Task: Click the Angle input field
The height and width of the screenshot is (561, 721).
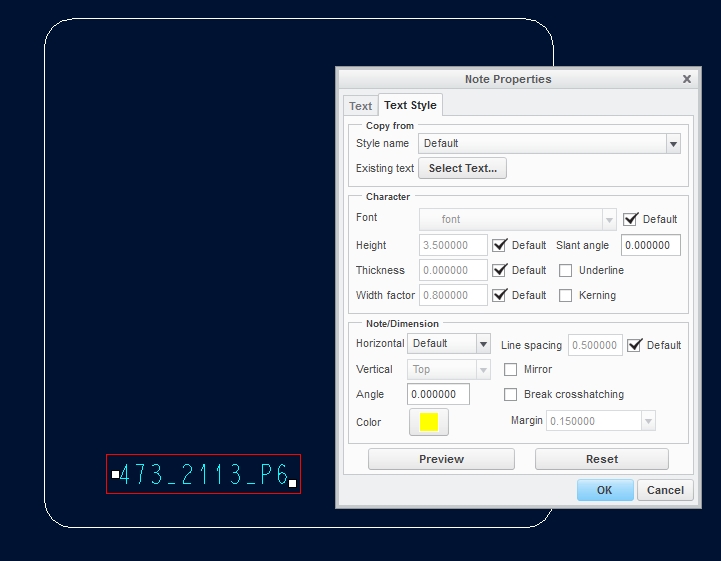Action: click(x=438, y=394)
